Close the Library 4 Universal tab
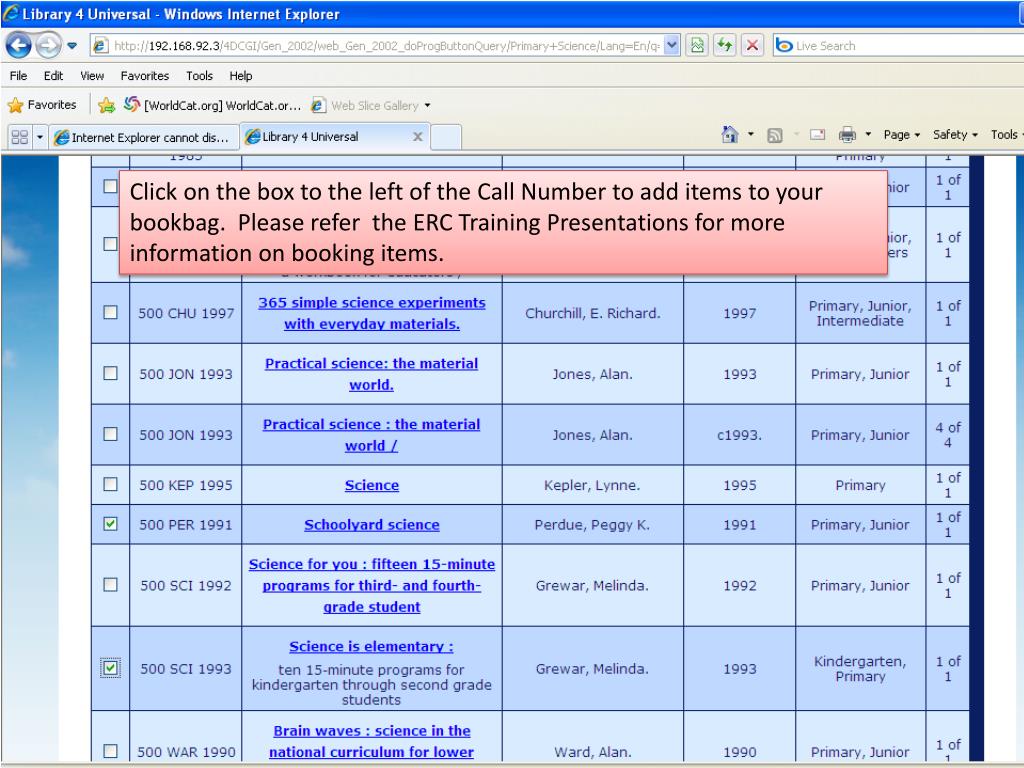 tap(418, 136)
